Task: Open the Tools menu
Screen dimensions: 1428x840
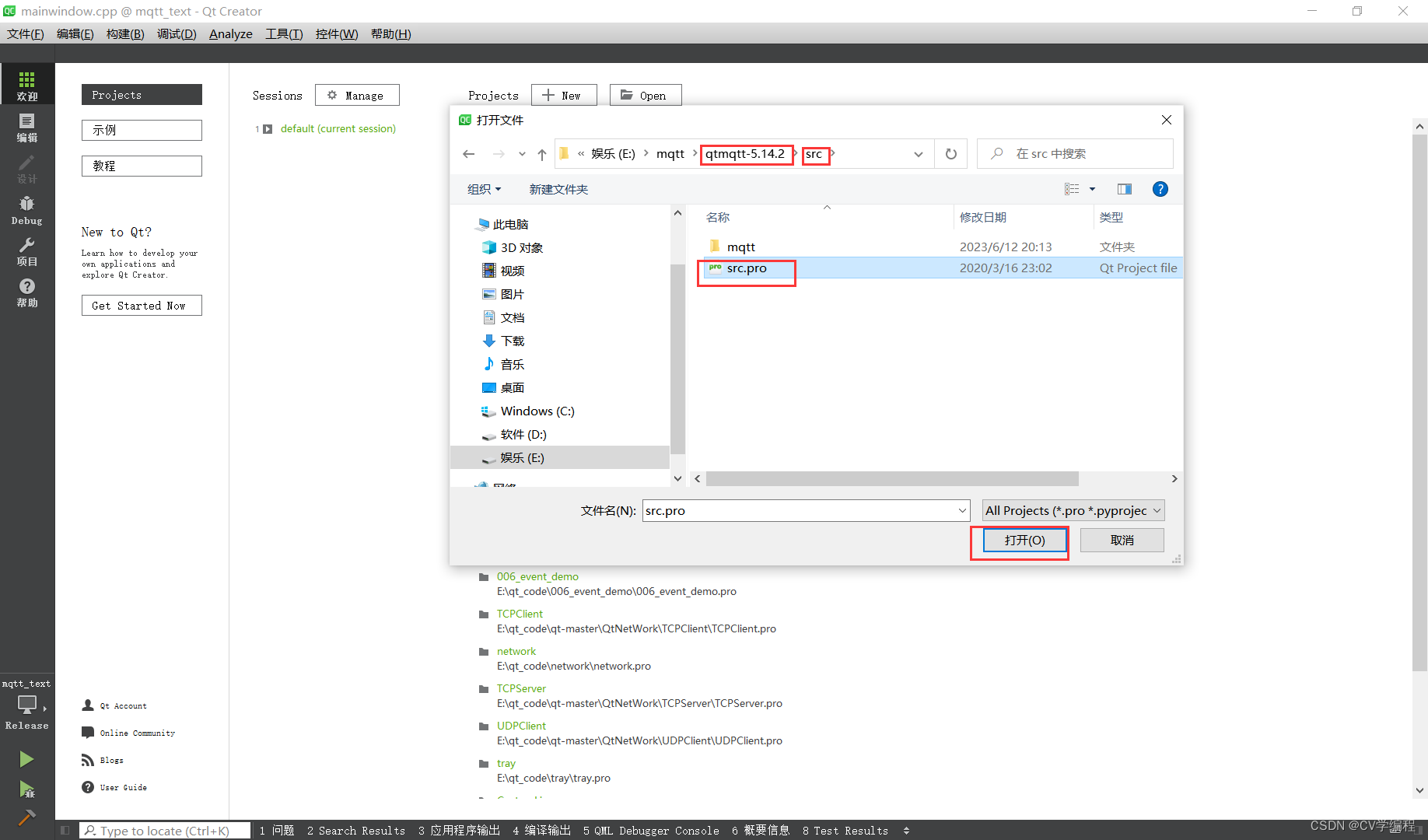Action: point(284,33)
